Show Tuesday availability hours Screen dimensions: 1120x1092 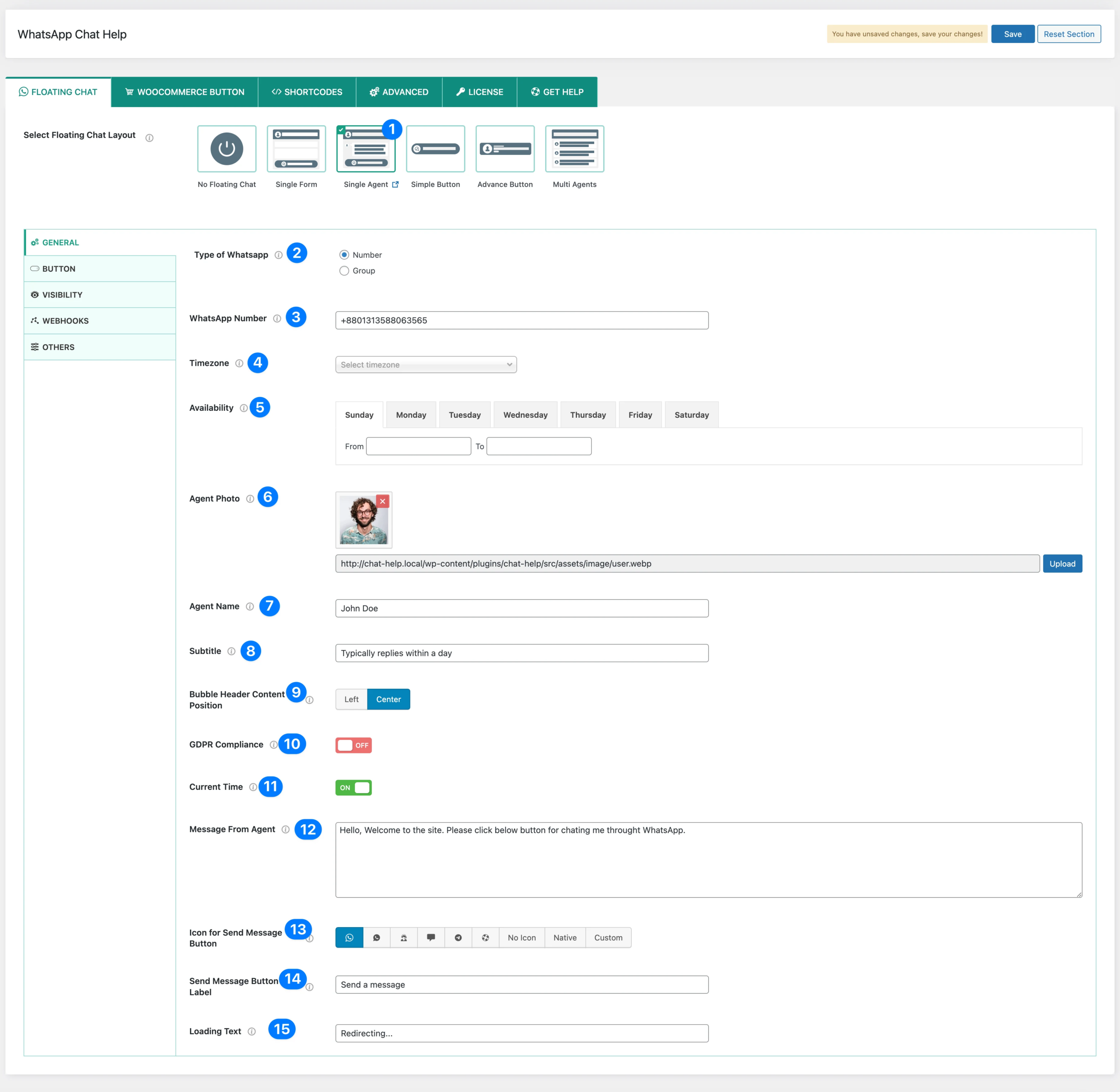pos(465,415)
